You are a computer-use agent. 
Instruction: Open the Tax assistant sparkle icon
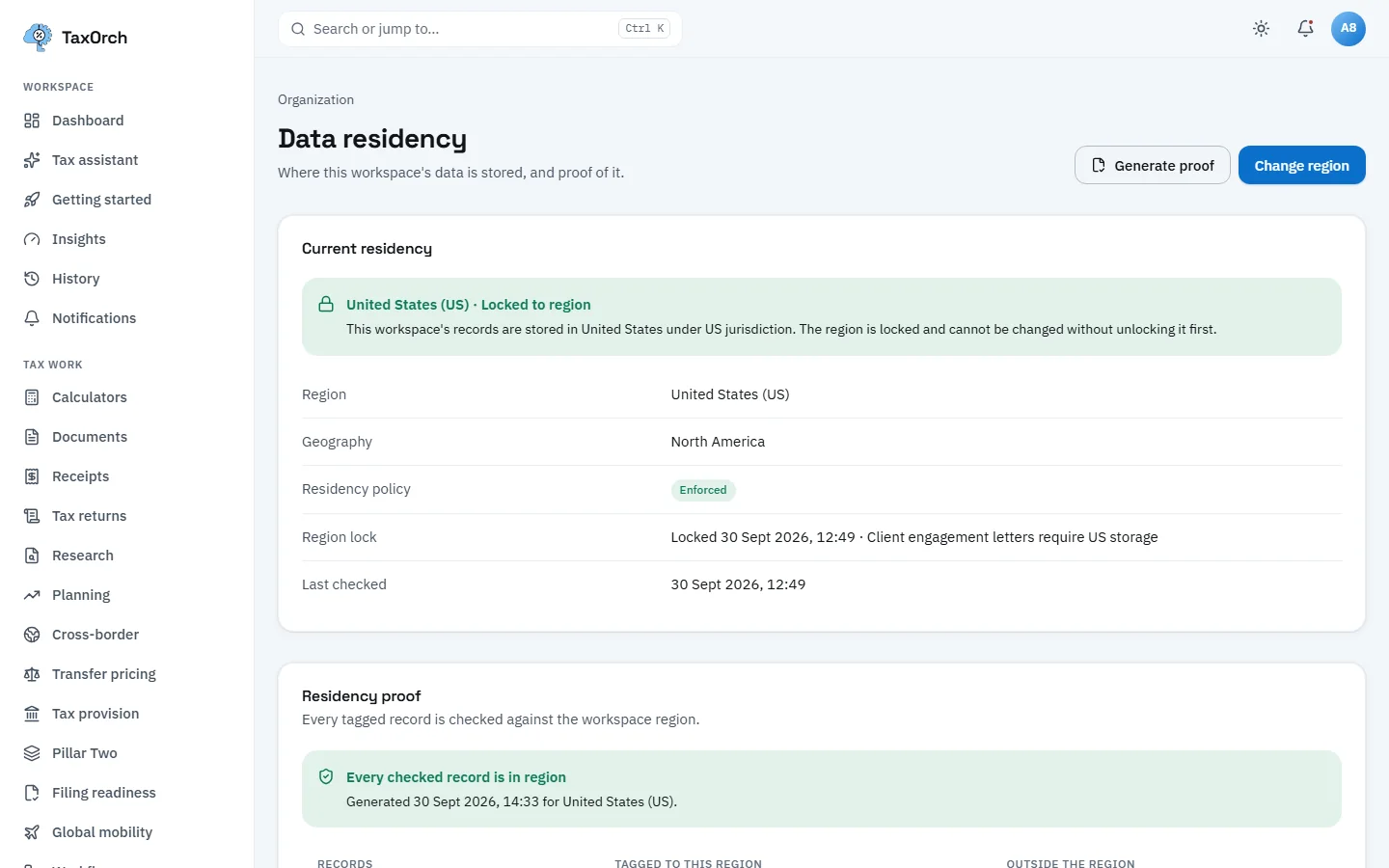tap(32, 160)
